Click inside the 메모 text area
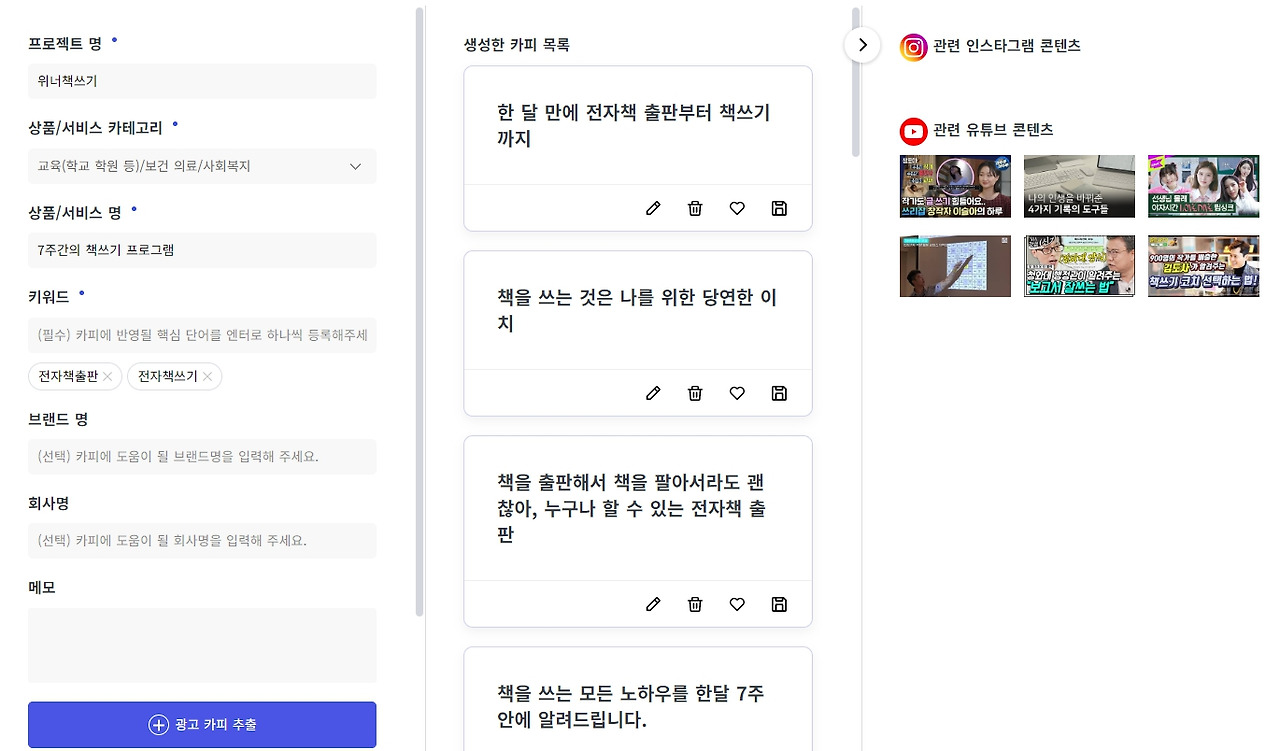Screen dimensions: 1280x751 pyautogui.click(x=202, y=645)
